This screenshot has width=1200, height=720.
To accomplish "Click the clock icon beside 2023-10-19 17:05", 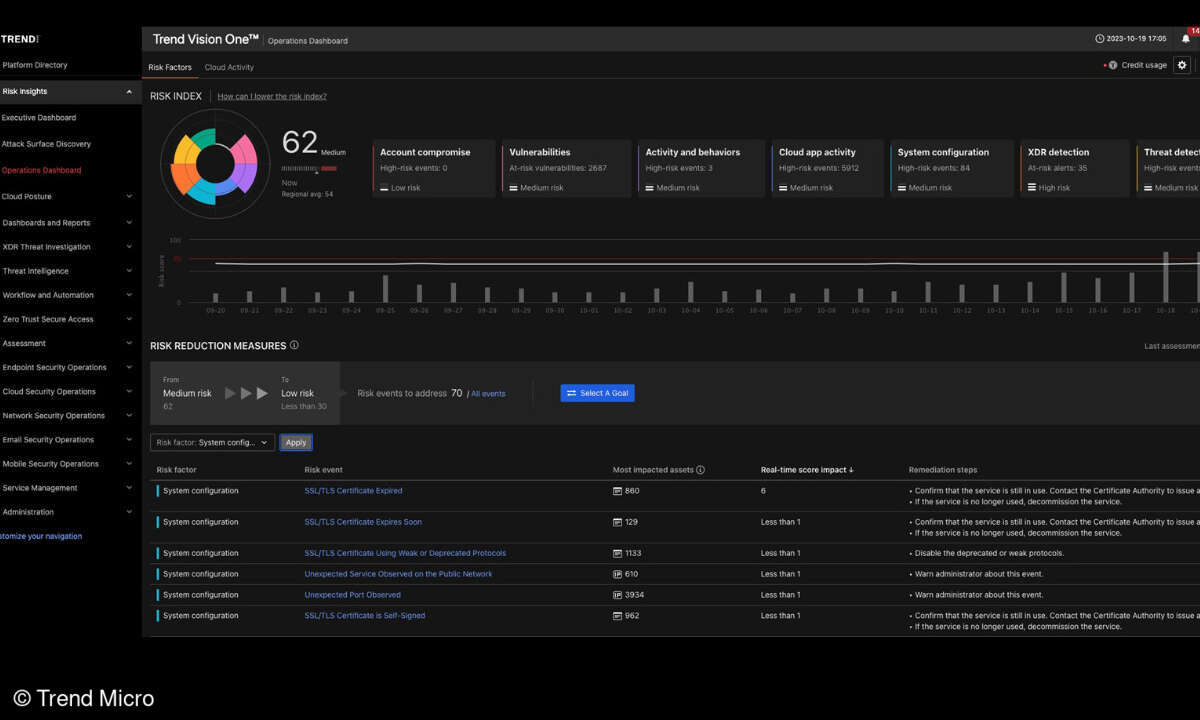I will 1100,39.
